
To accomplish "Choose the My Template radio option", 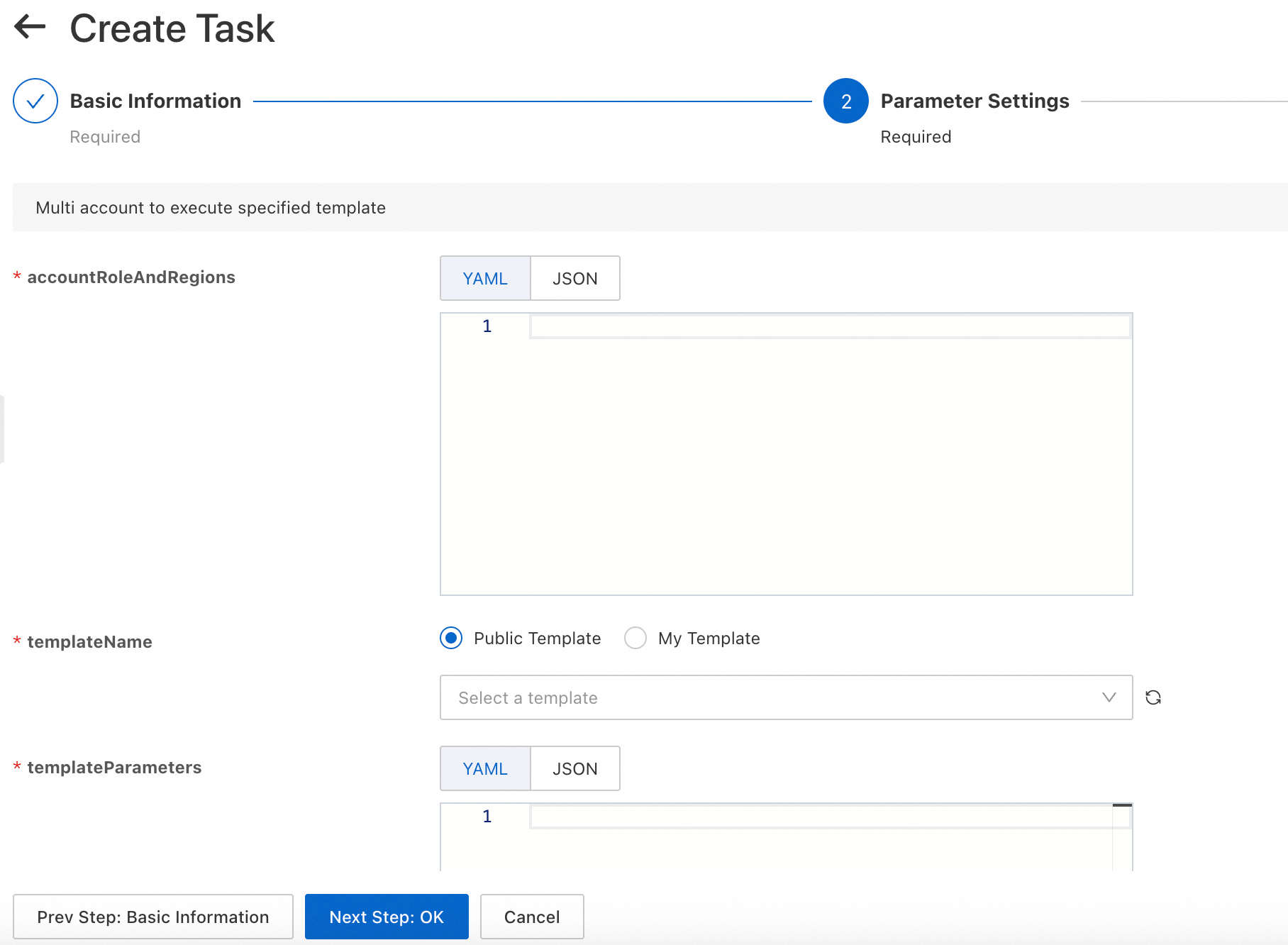I will pos(635,639).
